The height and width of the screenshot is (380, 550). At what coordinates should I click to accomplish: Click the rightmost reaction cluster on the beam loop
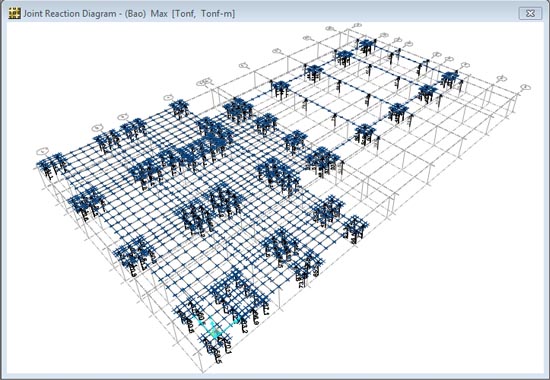(x=450, y=79)
